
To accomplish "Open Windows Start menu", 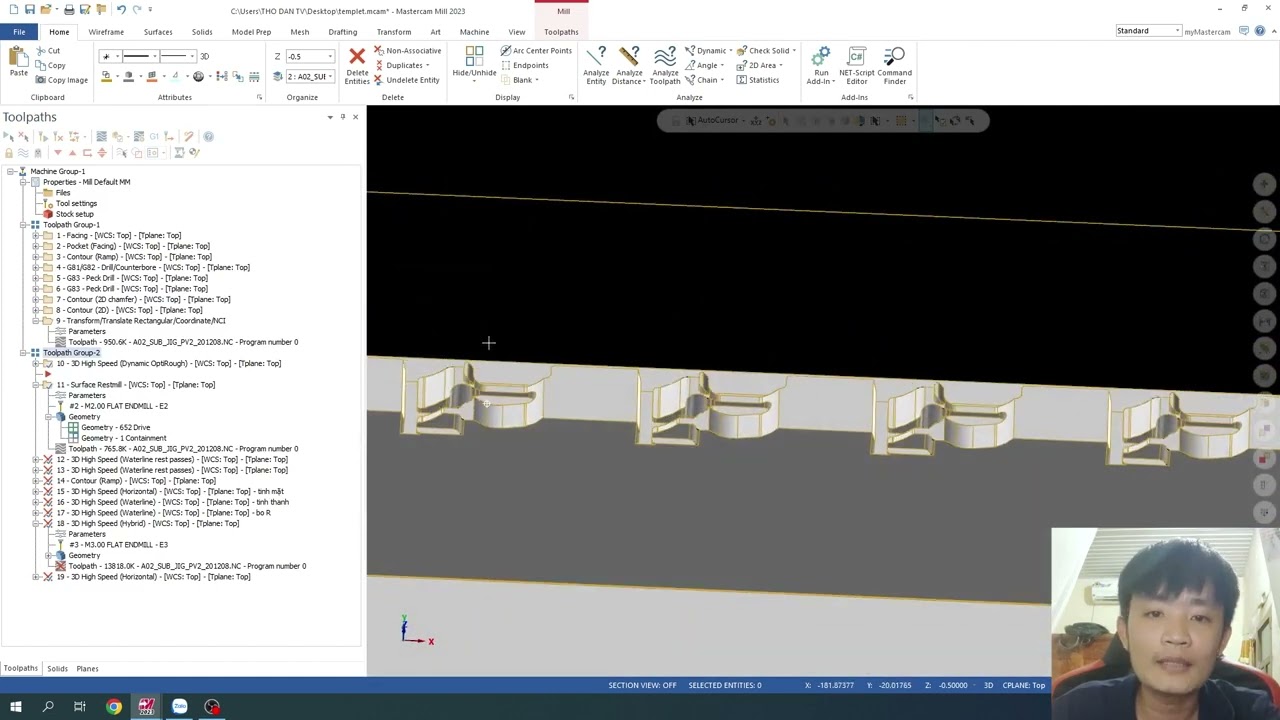I will tap(15, 707).
